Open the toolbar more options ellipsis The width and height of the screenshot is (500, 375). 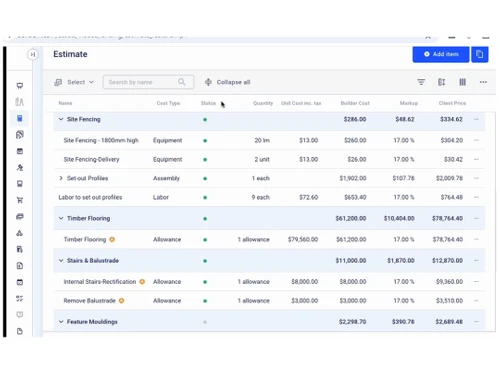[x=483, y=82]
